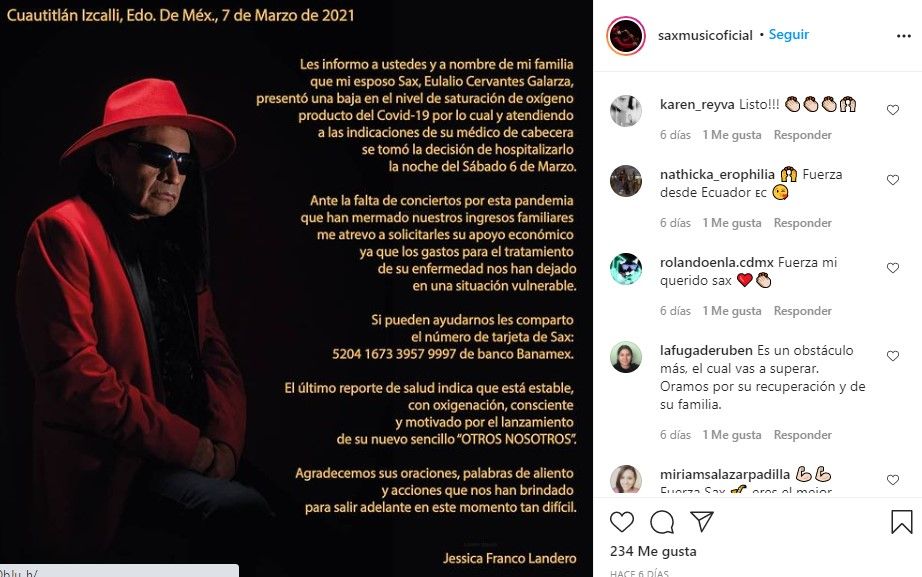
Task: Like nathicka_erophilia's comment
Action: [x=893, y=180]
